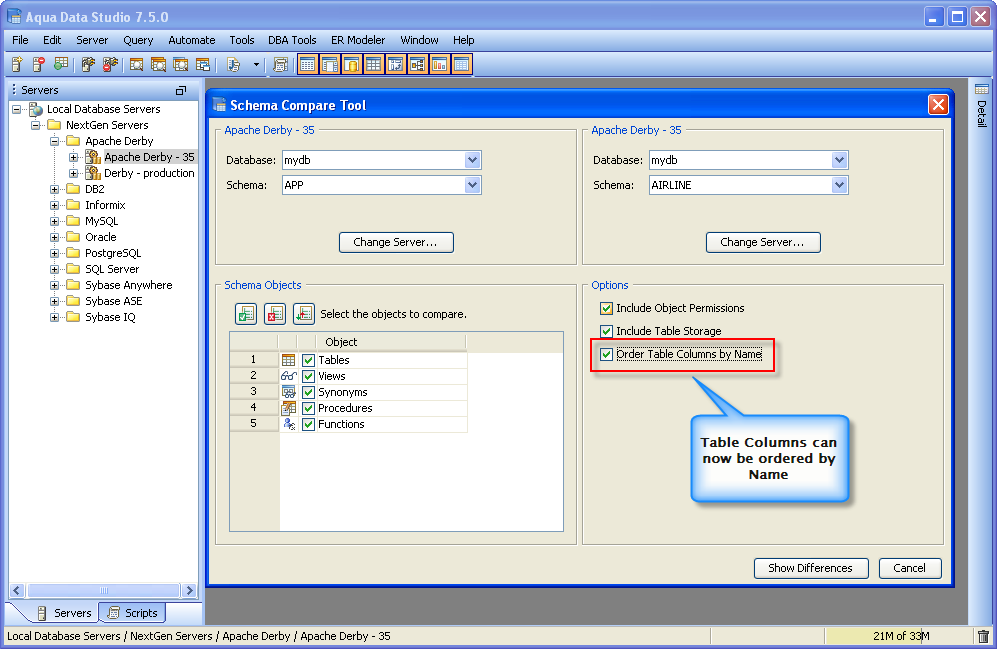The height and width of the screenshot is (649, 997).
Task: Open the DBA Tools menu
Action: click(x=292, y=40)
